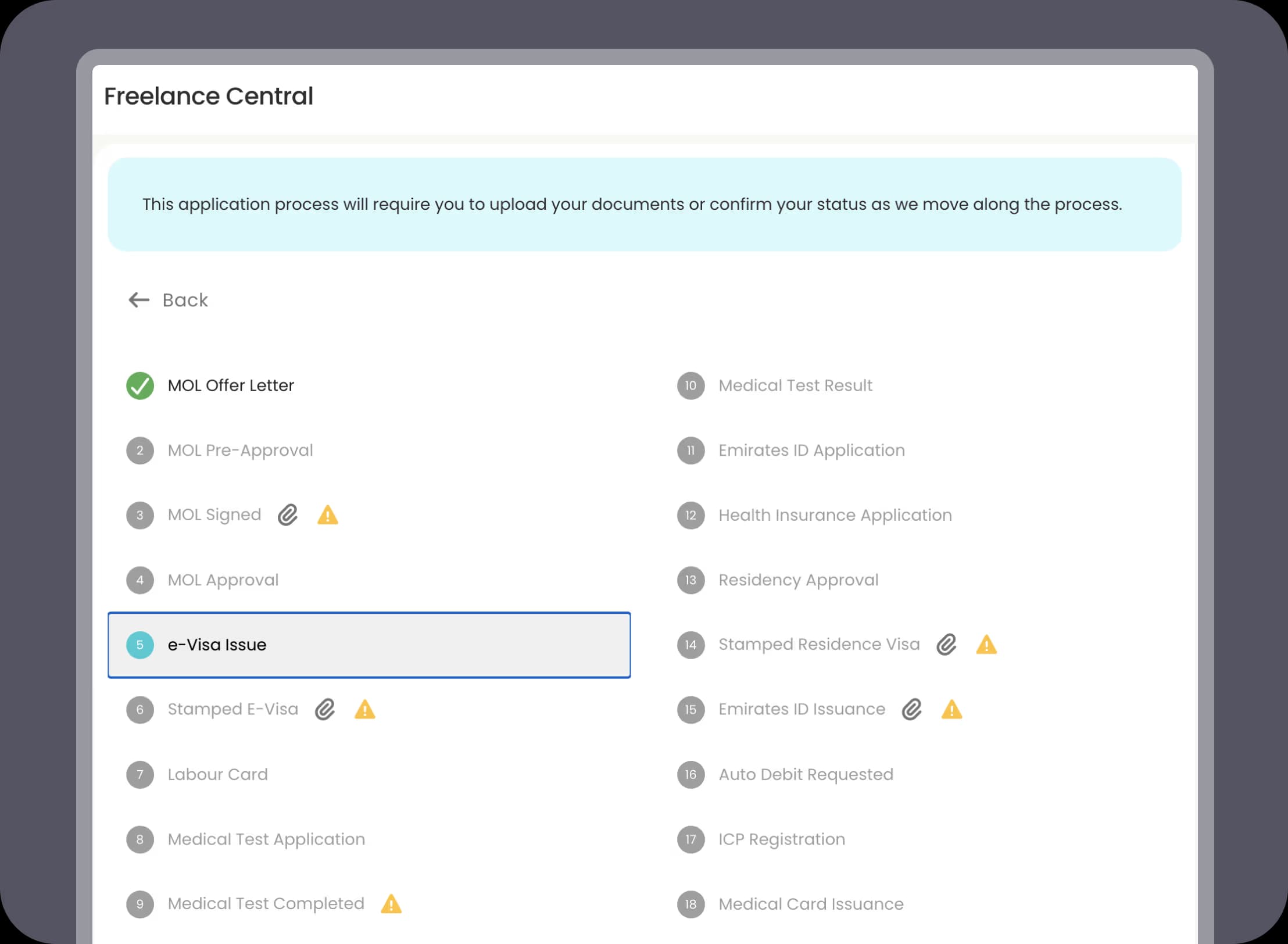This screenshot has height=944, width=1288.
Task: Select the Back link
Action: pyautogui.click(x=185, y=300)
